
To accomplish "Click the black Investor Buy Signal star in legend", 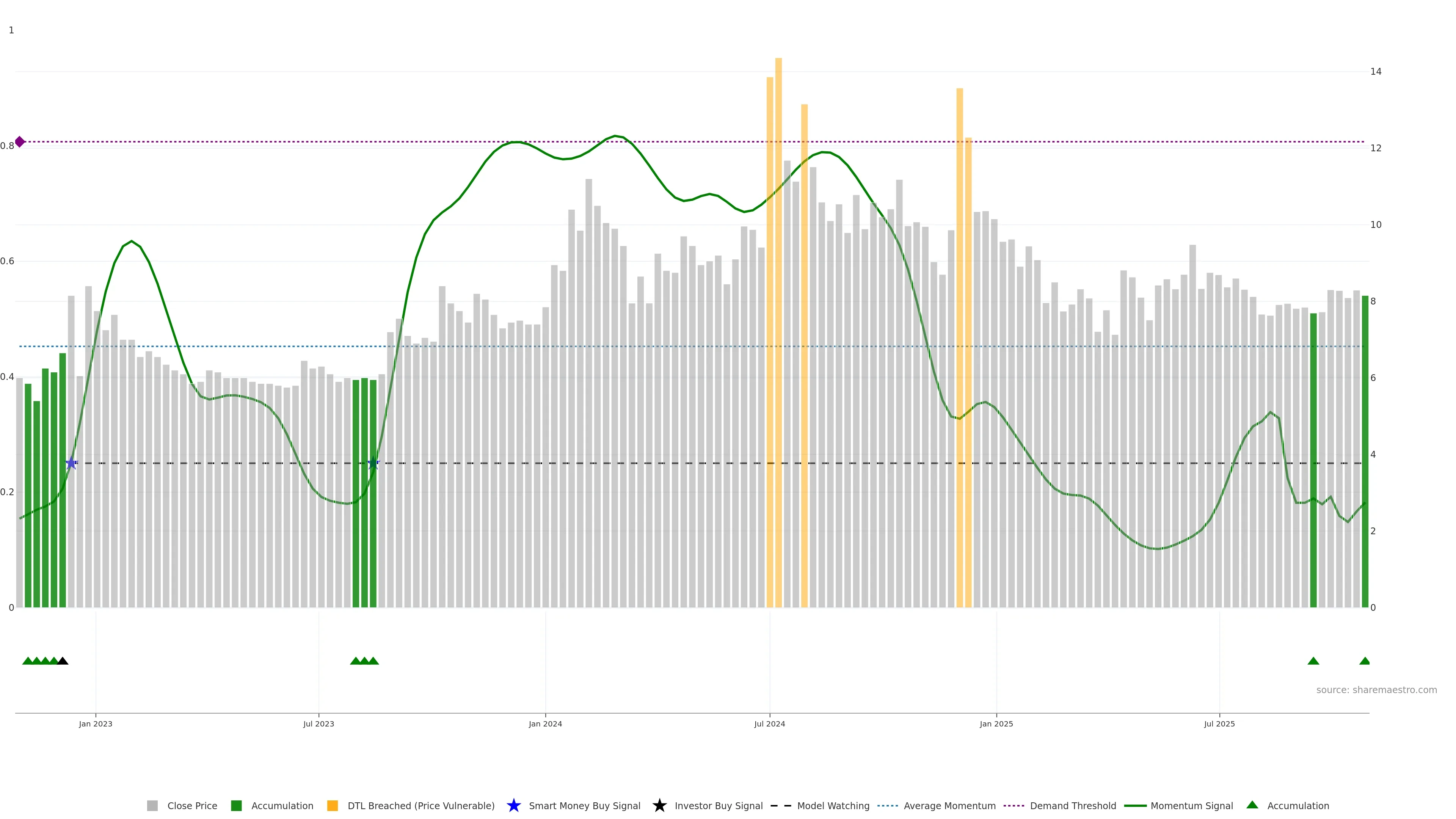I will tap(659, 805).
